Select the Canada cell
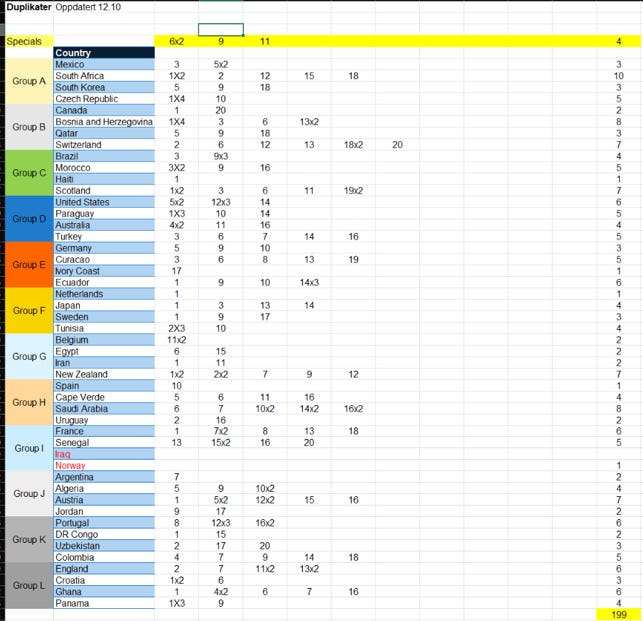643x621 pixels. click(x=104, y=110)
